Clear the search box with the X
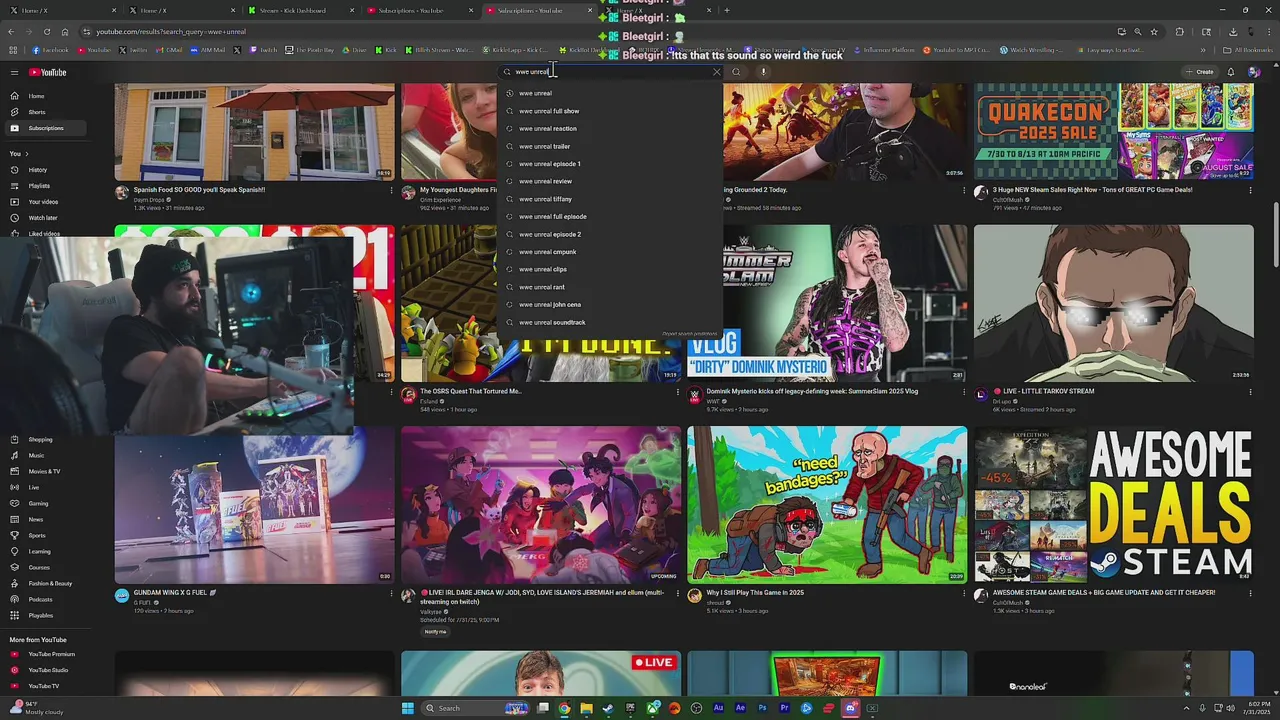 point(716,72)
